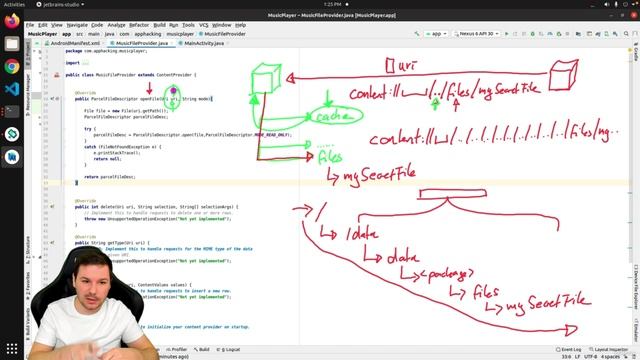Run the app with the green play icon
This screenshot has width=640, height=360.
click(507, 34)
